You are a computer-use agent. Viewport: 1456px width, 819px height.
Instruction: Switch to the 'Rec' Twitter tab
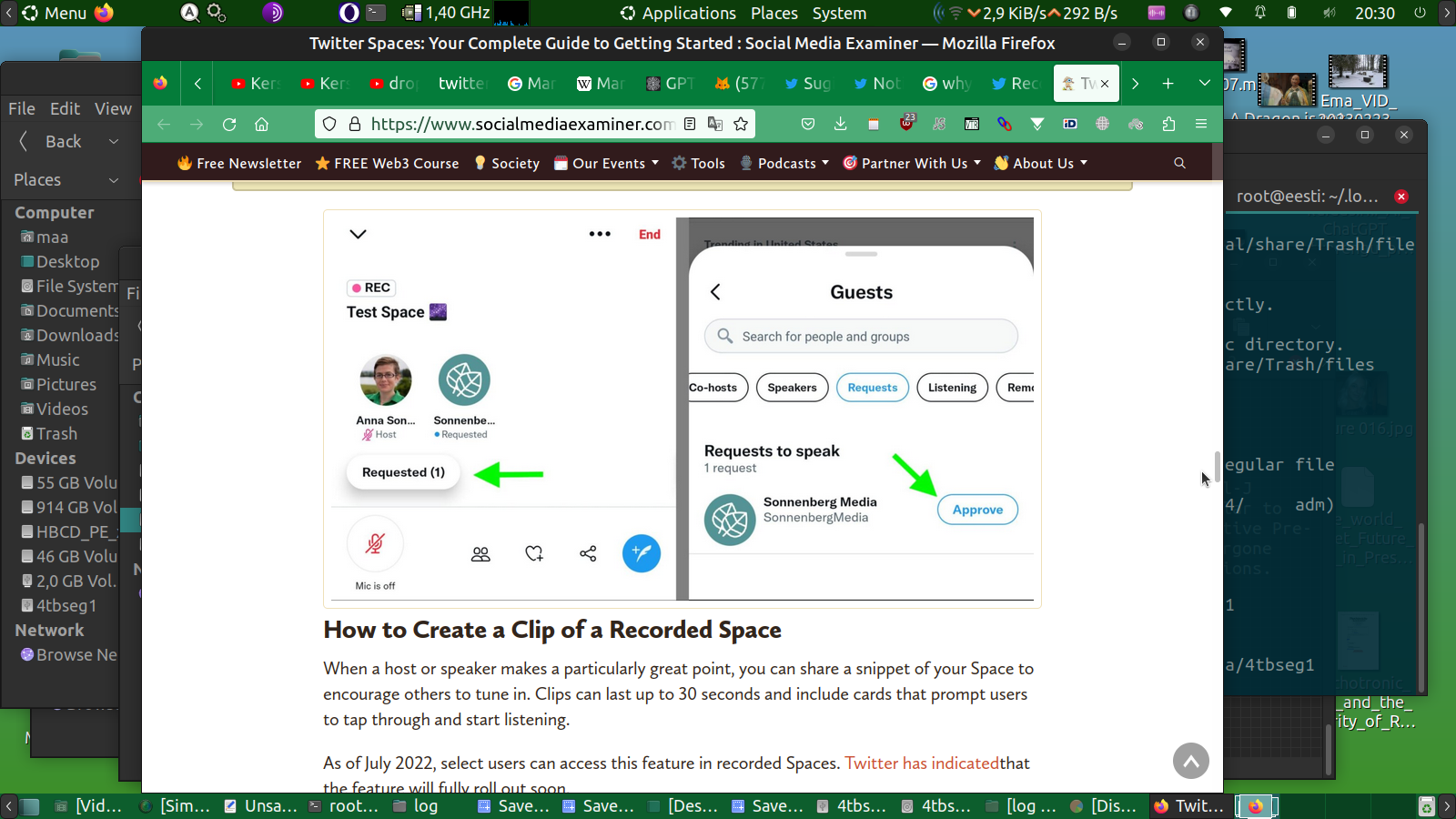(1016, 84)
